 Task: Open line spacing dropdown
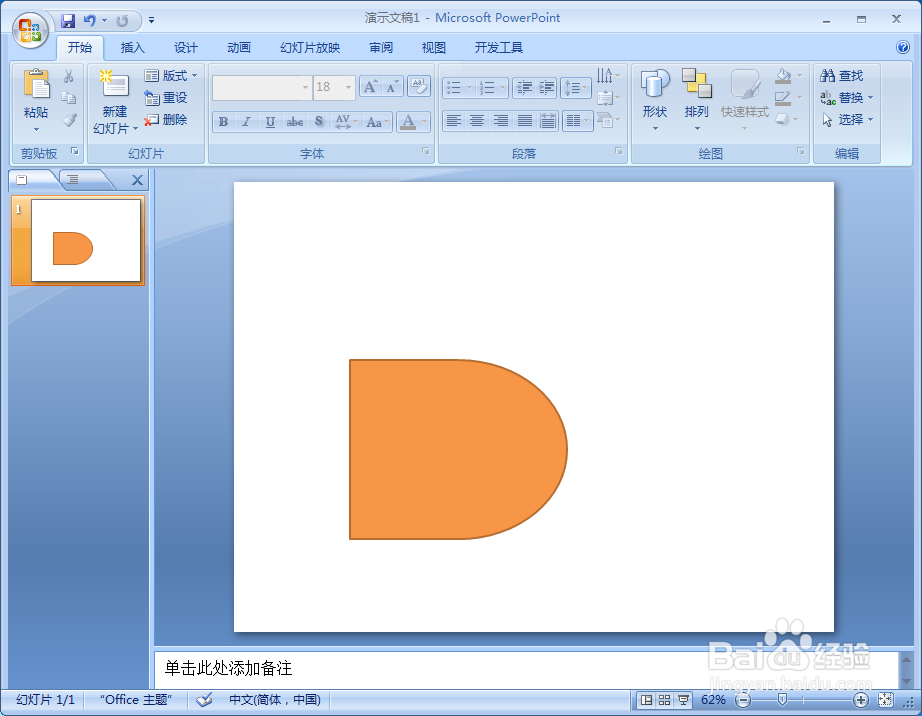pos(576,88)
